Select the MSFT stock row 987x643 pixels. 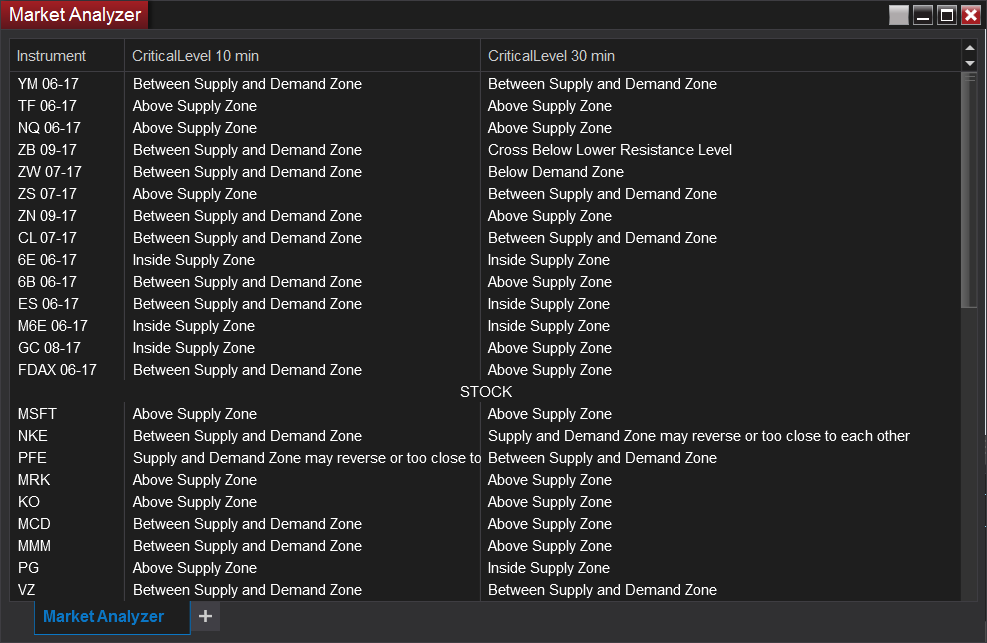pyautogui.click(x=38, y=414)
